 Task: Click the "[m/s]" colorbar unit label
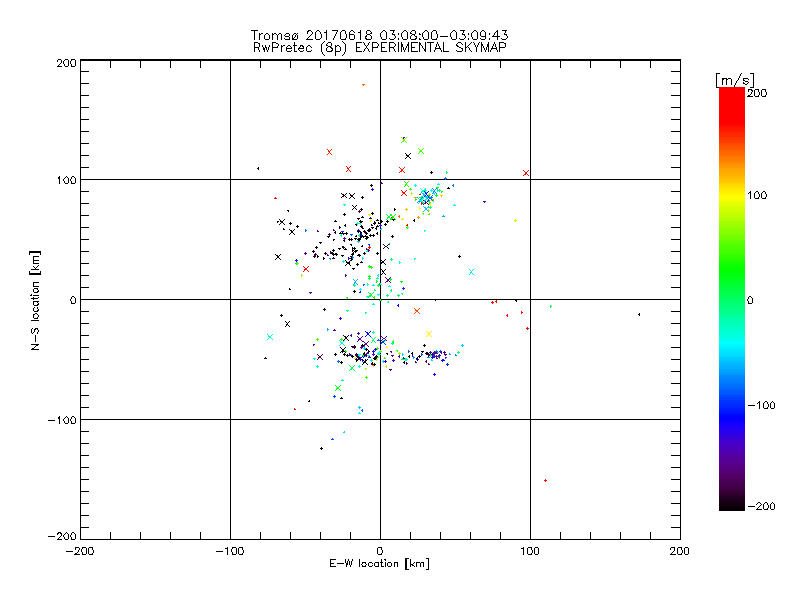734,80
